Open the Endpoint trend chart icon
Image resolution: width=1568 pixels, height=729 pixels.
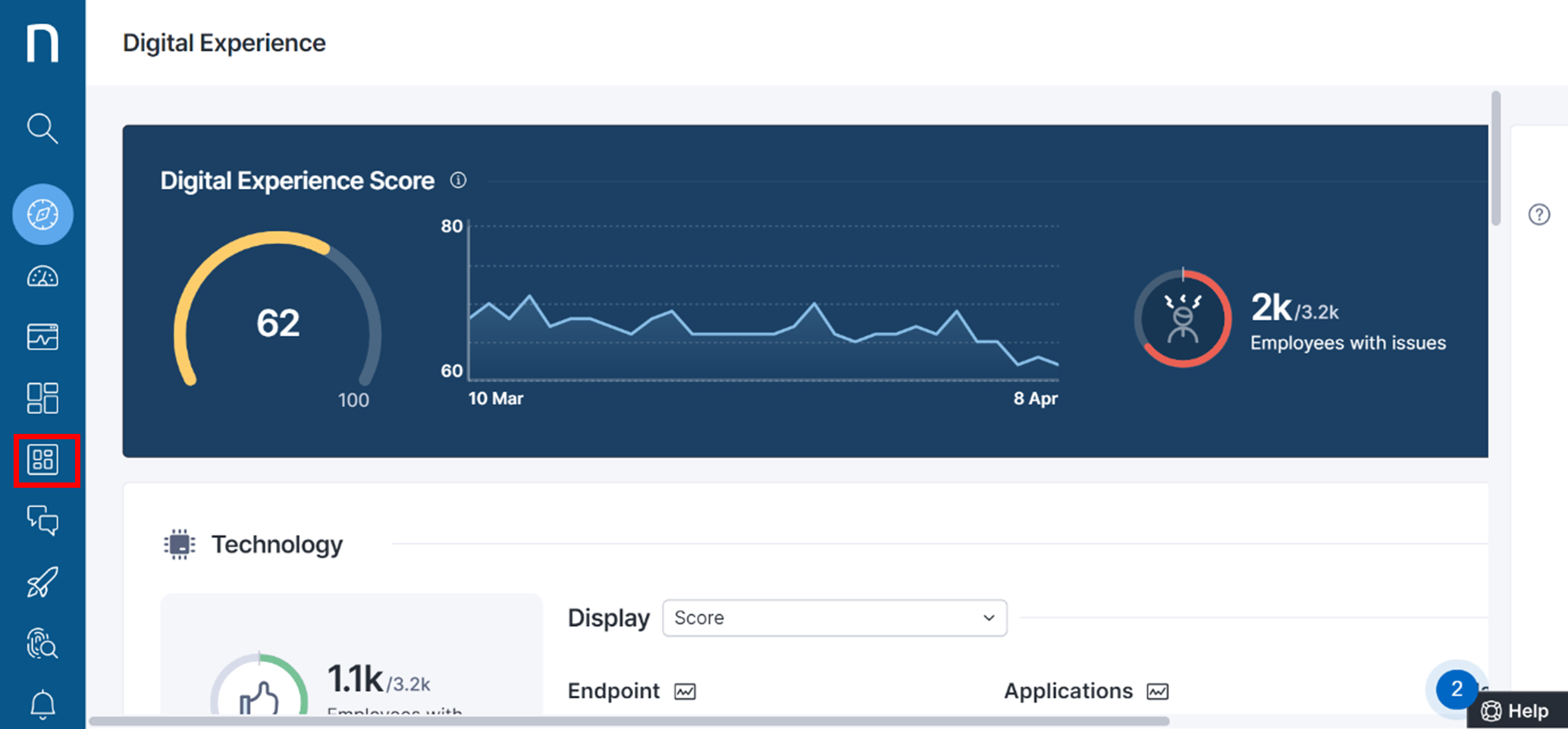click(x=685, y=692)
